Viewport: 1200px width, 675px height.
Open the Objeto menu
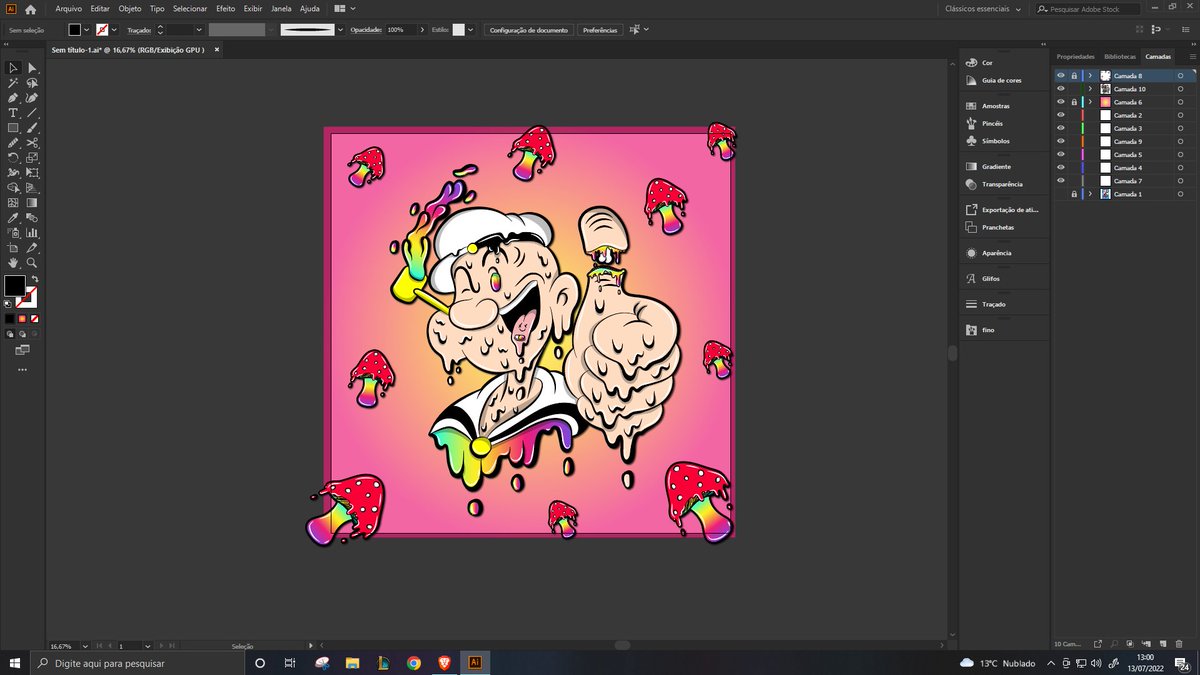tap(130, 8)
